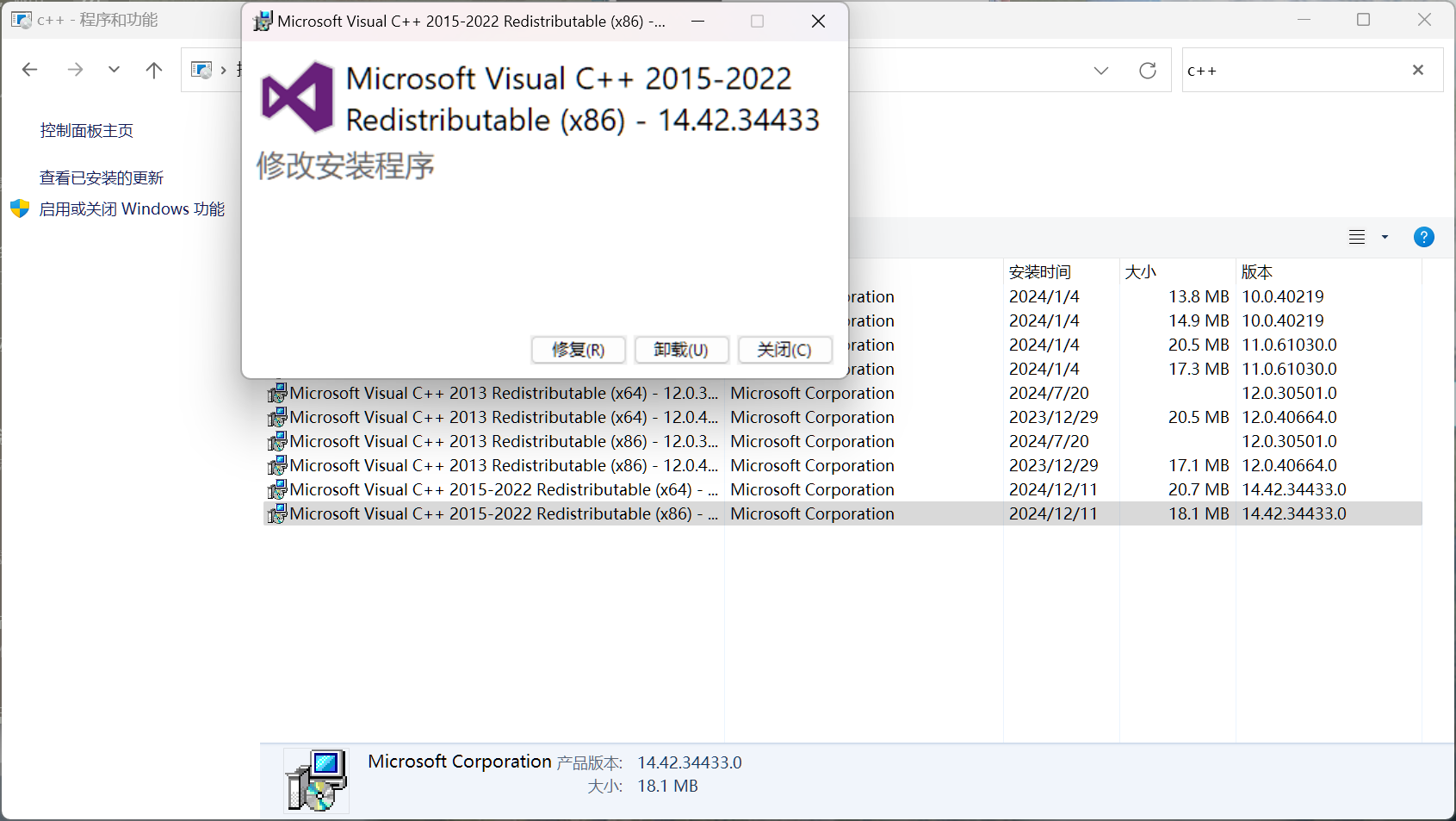Click the dialog title bar installer icon
Image resolution: width=1456 pixels, height=821 pixels.
click(x=262, y=22)
